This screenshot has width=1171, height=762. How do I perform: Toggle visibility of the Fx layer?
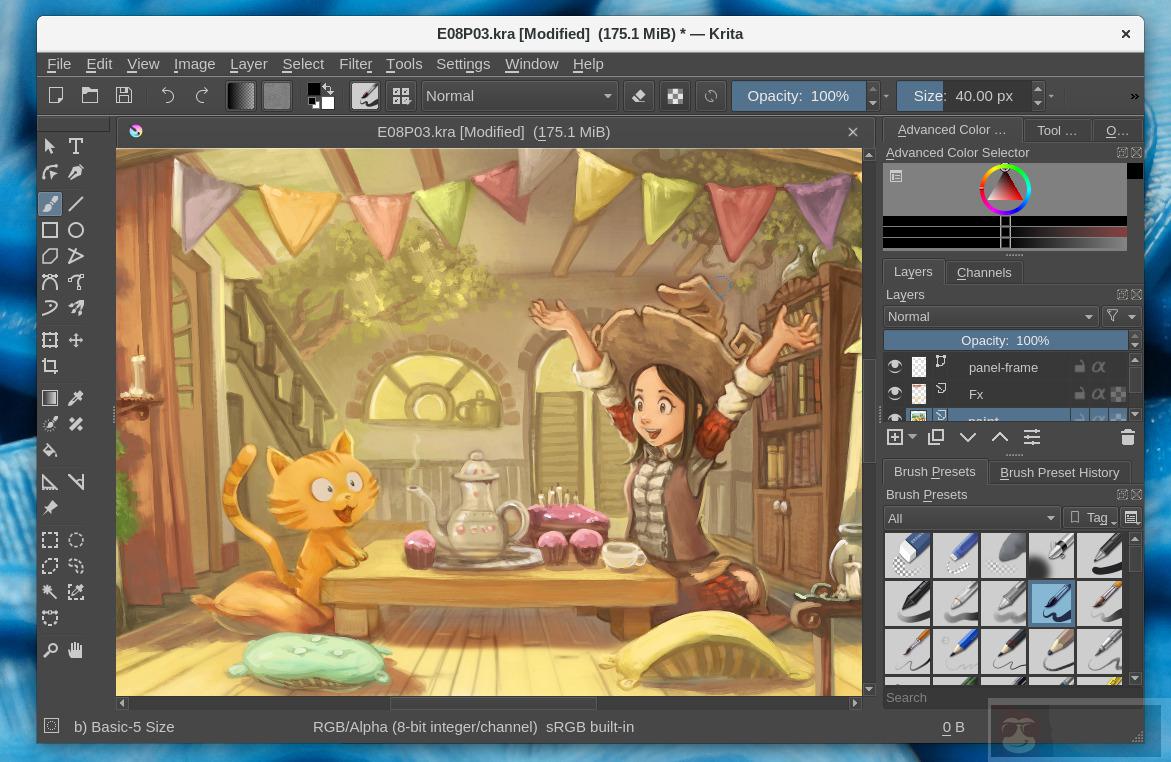(895, 393)
